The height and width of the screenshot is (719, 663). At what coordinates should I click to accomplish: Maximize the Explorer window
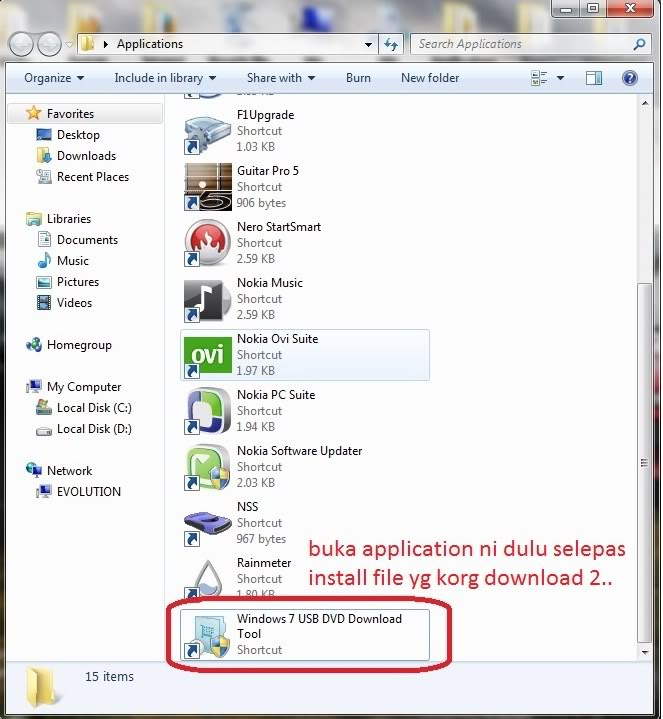coord(593,8)
